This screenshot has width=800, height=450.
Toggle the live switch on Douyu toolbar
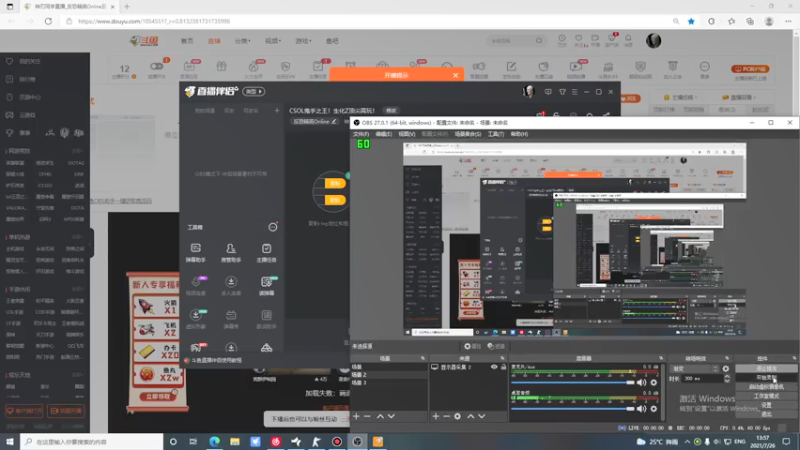click(x=157, y=67)
